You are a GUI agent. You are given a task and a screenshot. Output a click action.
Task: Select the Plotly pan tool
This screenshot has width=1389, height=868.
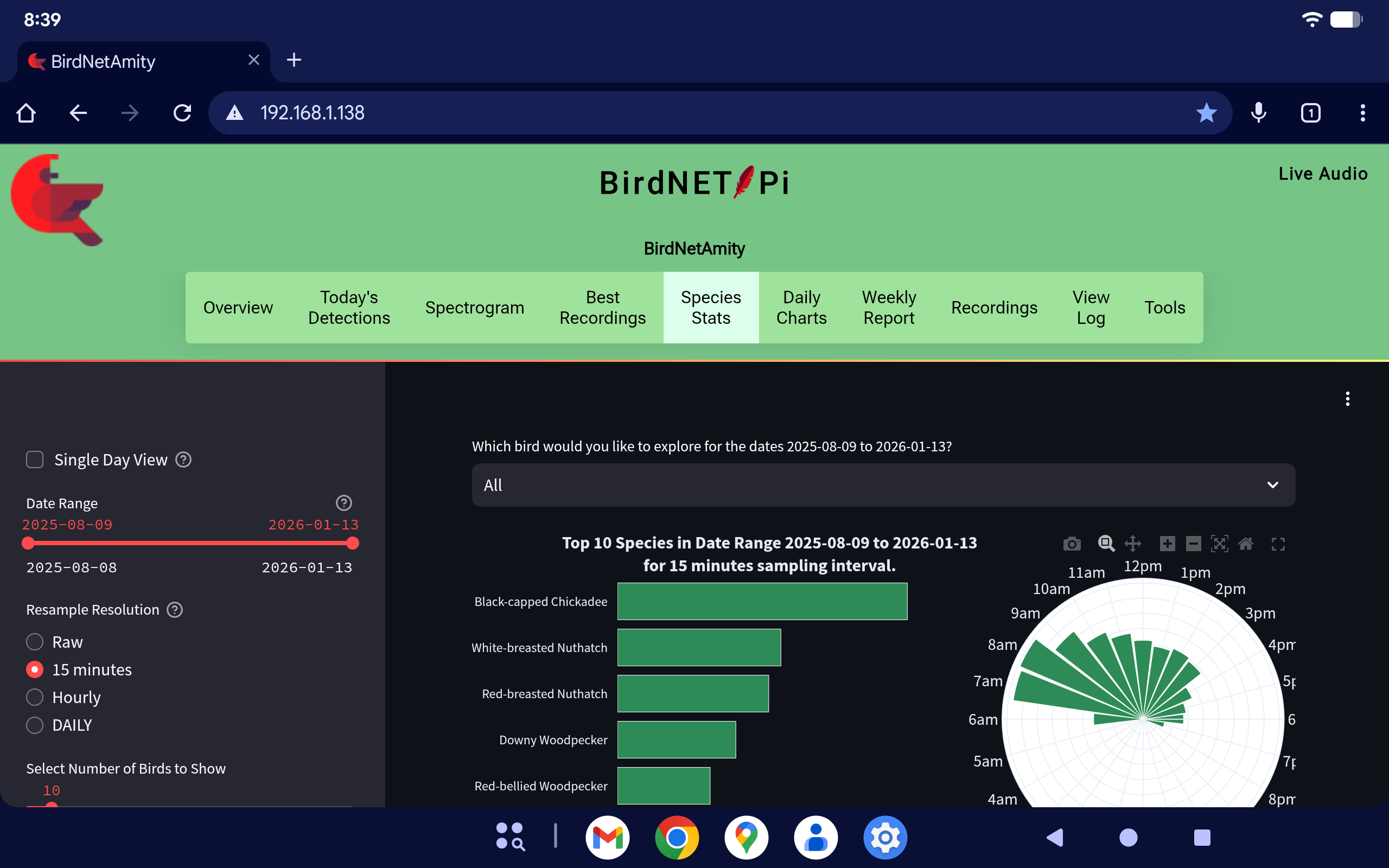coord(1132,543)
